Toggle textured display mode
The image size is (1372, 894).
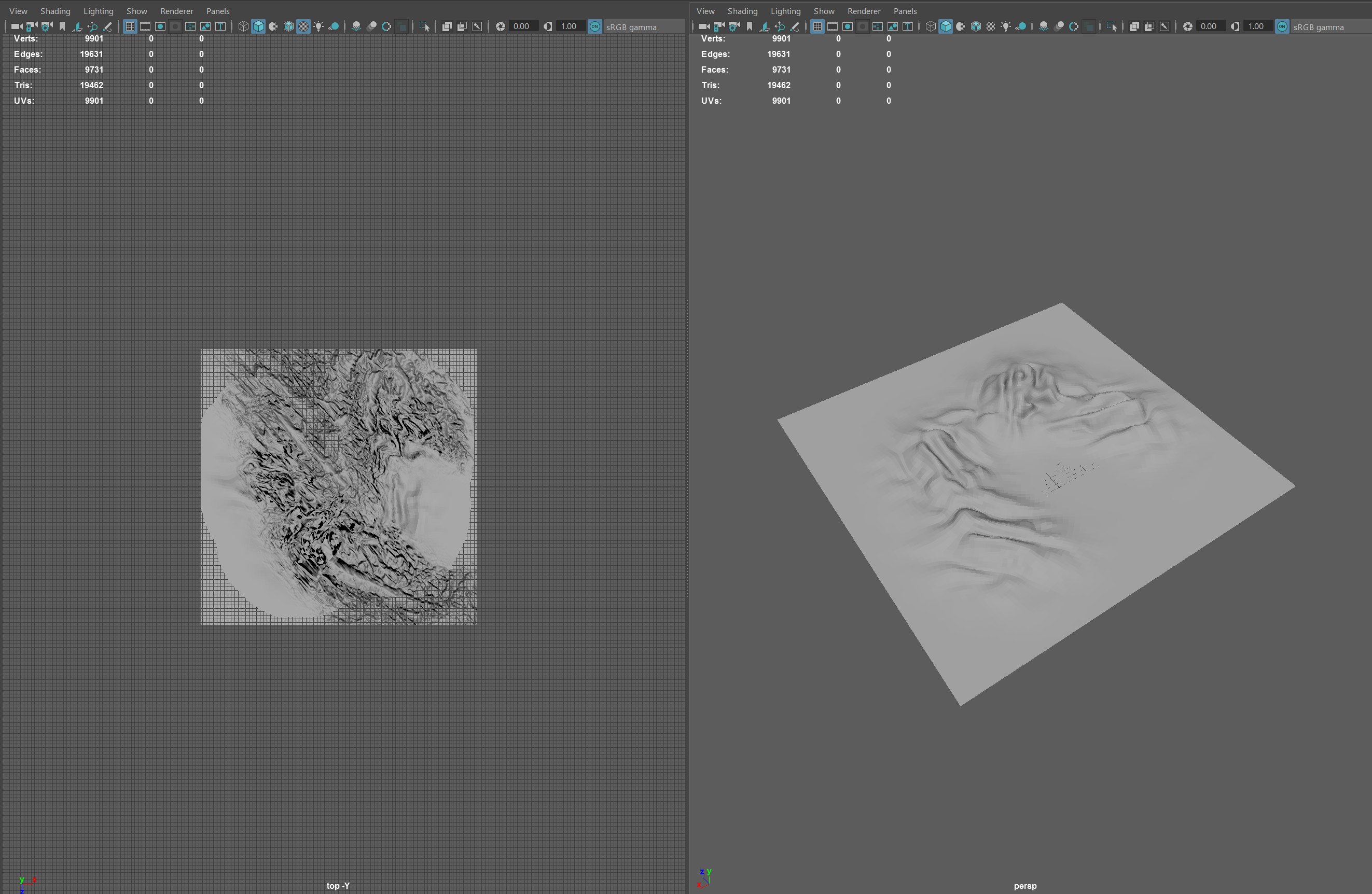pyautogui.click(x=304, y=26)
